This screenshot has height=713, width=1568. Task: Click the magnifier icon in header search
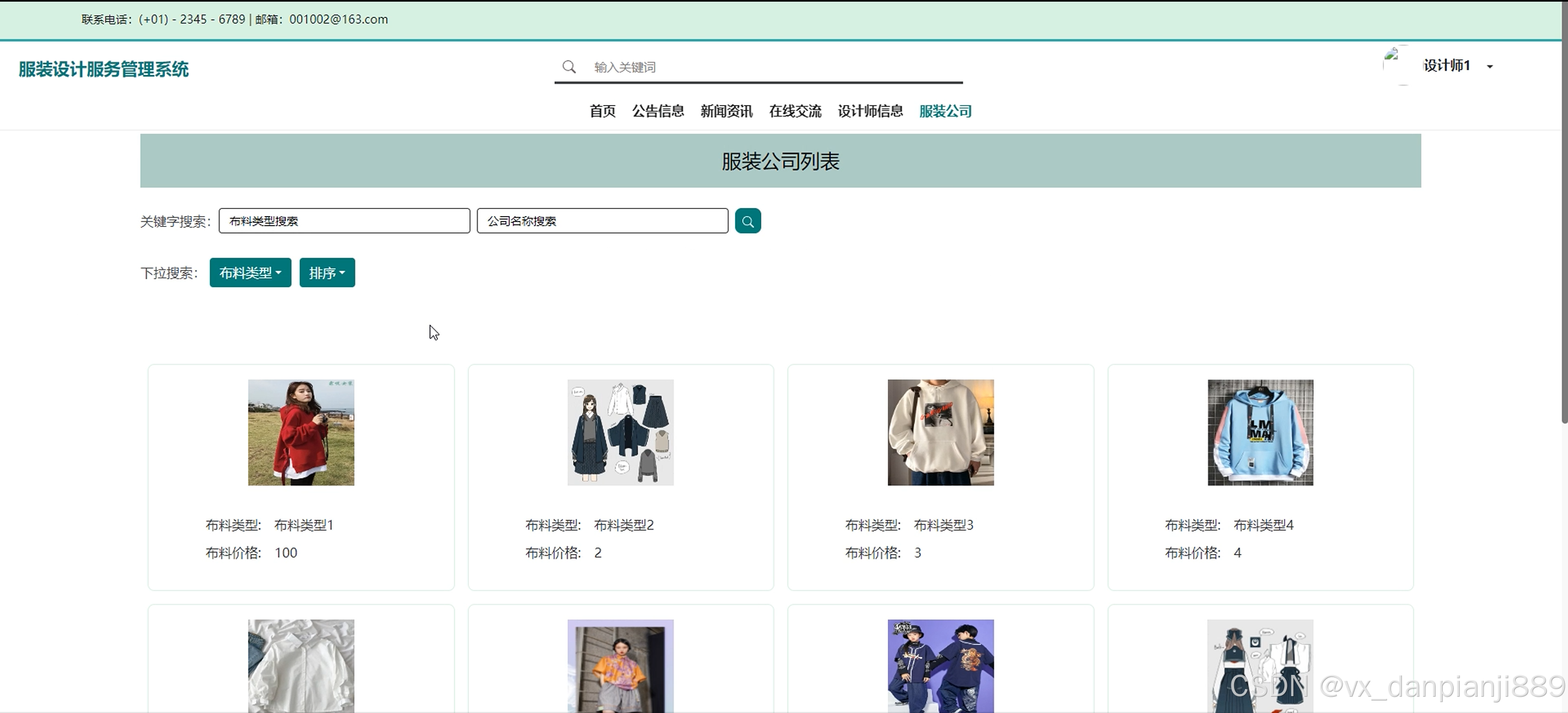[x=569, y=67]
